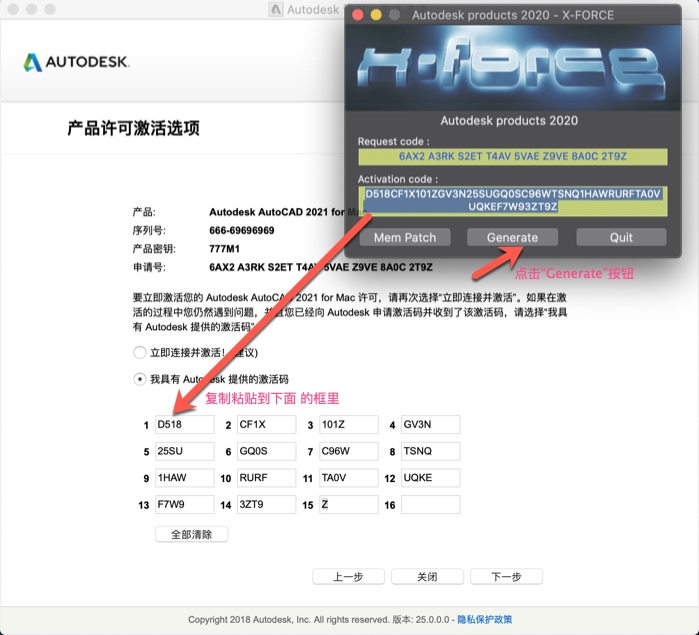The height and width of the screenshot is (635, 699).
Task: Click activation box 8 containing TSNQ
Action: click(430, 451)
